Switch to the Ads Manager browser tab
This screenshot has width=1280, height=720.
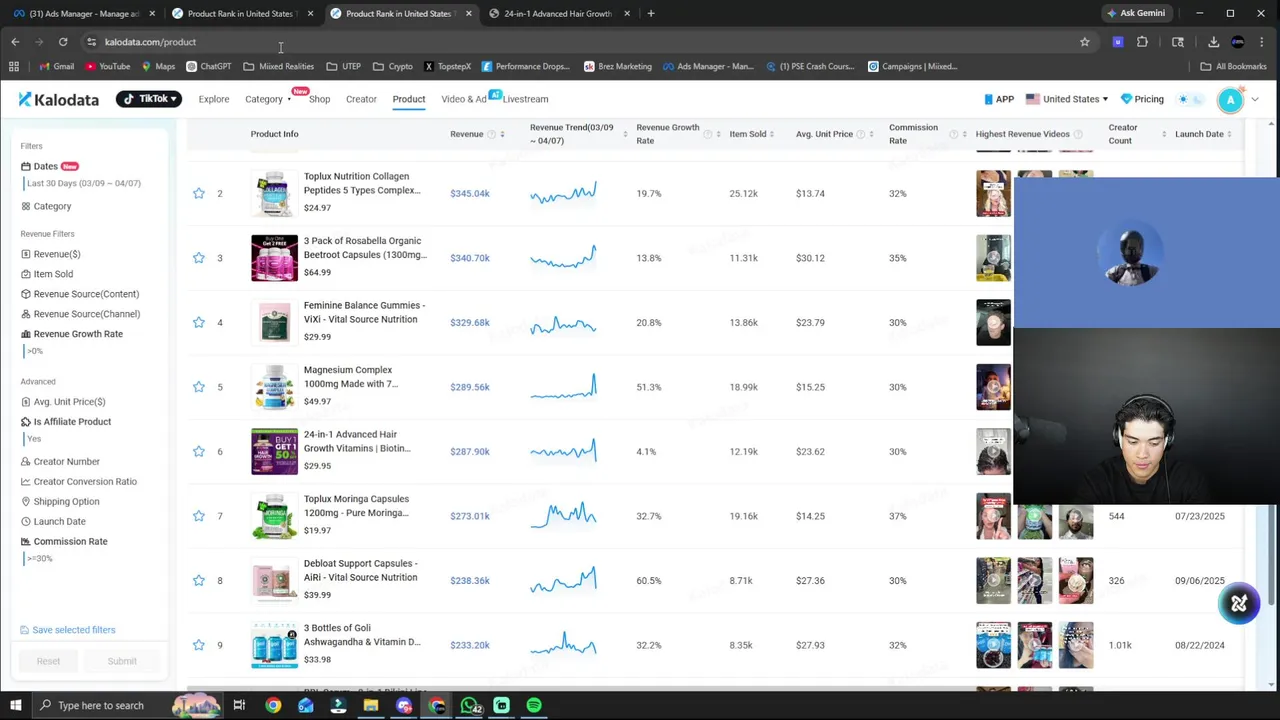coord(84,14)
